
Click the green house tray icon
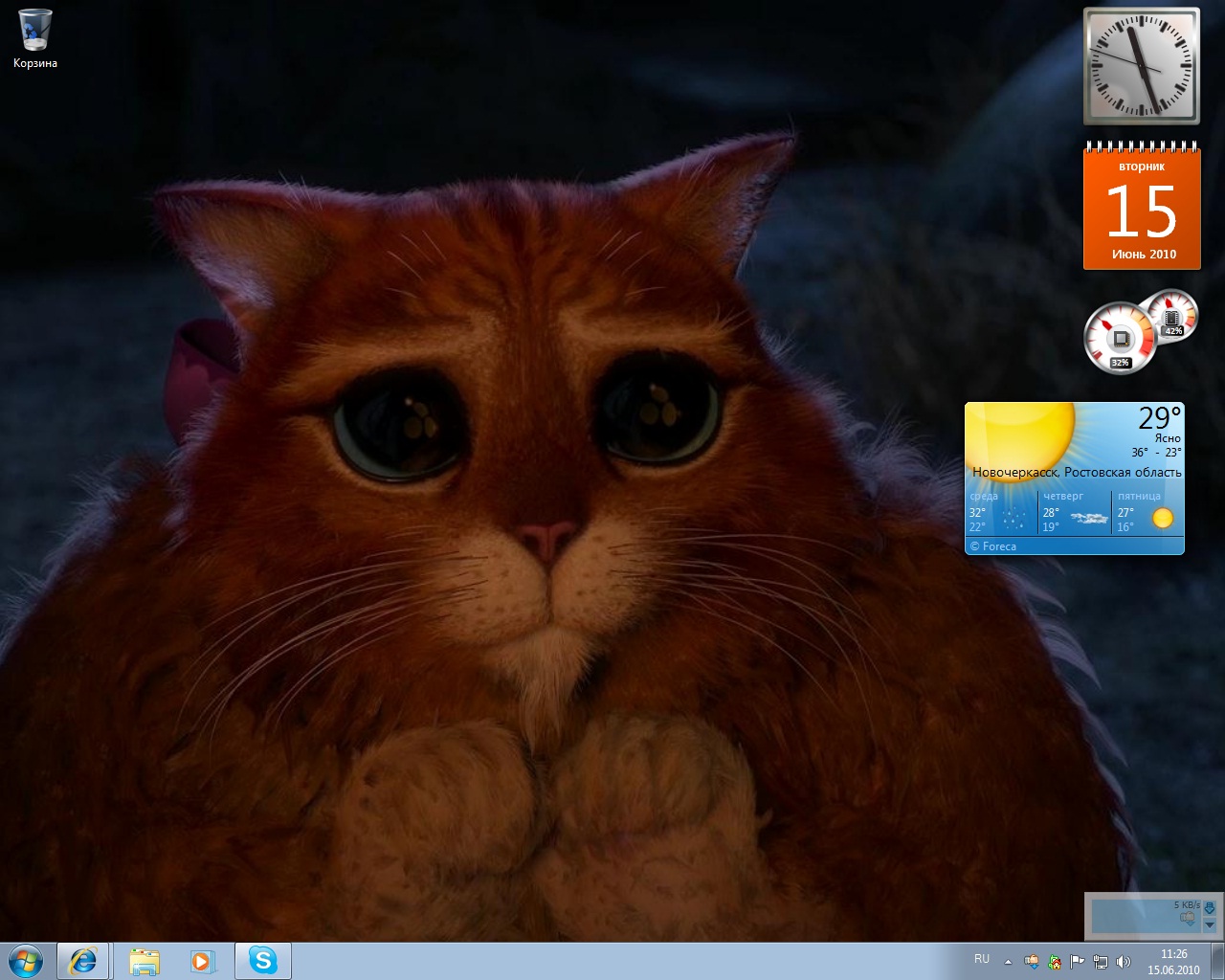pyautogui.click(x=1055, y=962)
